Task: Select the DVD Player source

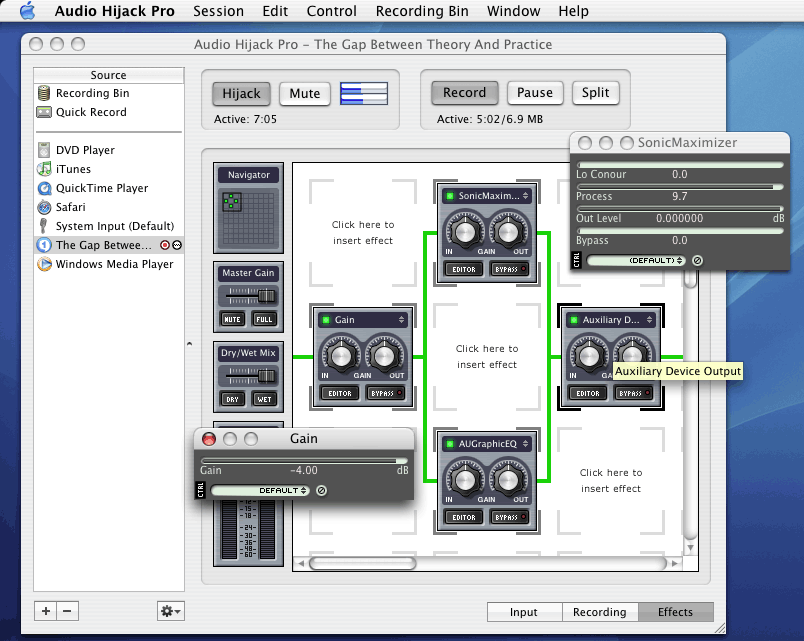Action: tap(86, 150)
